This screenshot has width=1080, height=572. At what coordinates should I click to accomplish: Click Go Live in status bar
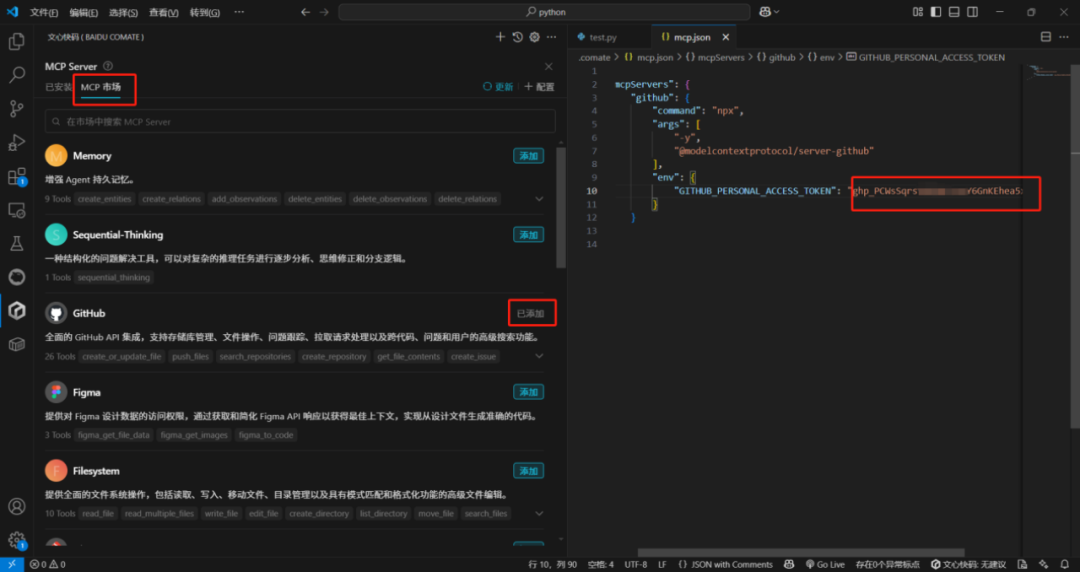click(824, 564)
